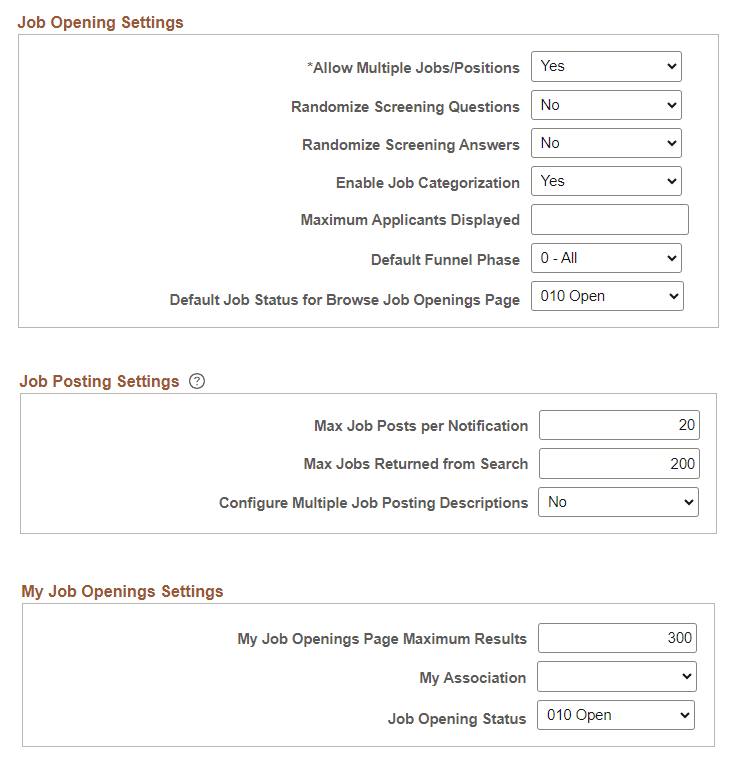The image size is (737, 768).
Task: Click the Randomize Screening Questions label
Action: click(x=405, y=107)
